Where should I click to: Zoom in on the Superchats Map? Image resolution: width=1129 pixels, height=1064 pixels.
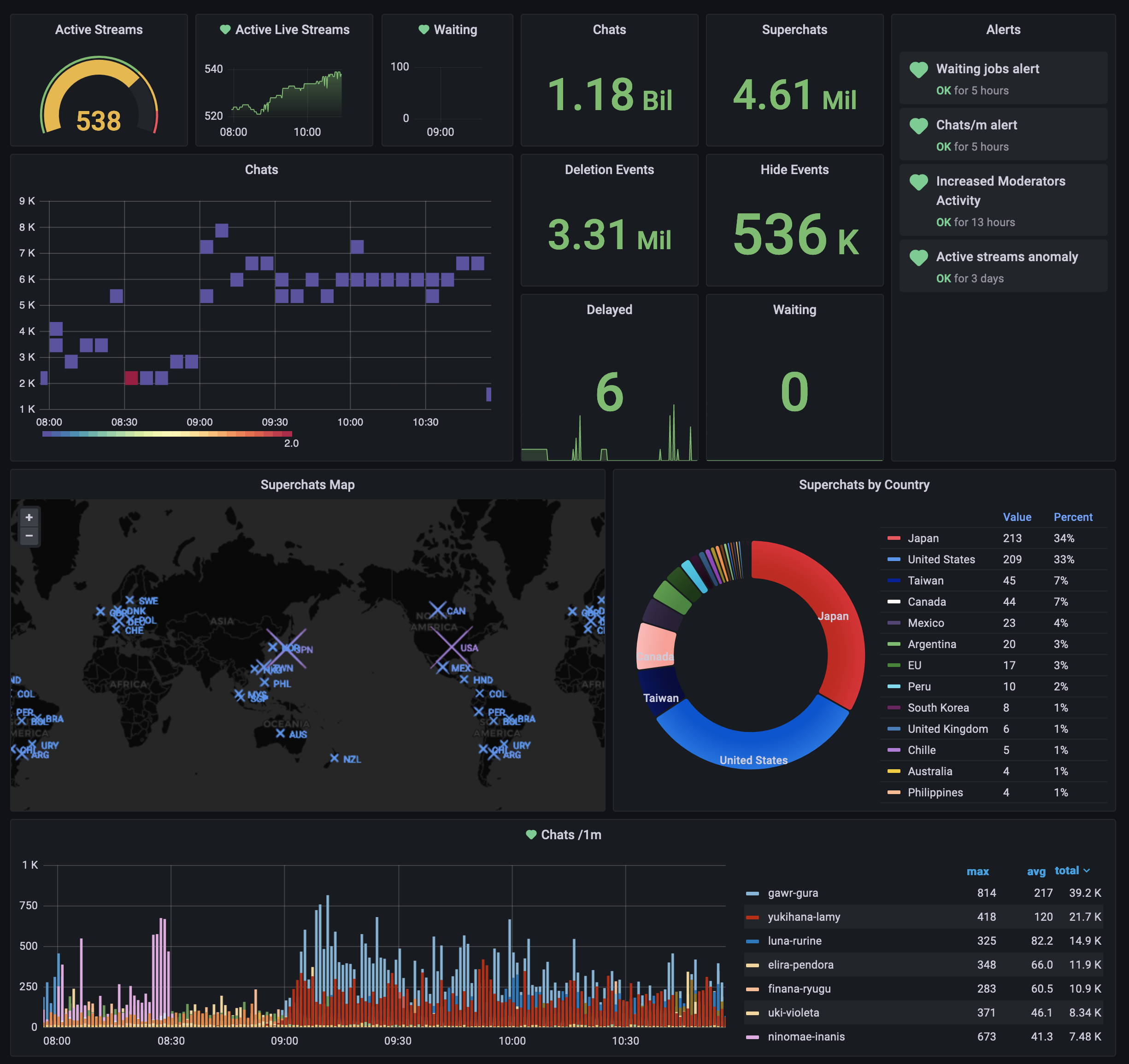(29, 517)
